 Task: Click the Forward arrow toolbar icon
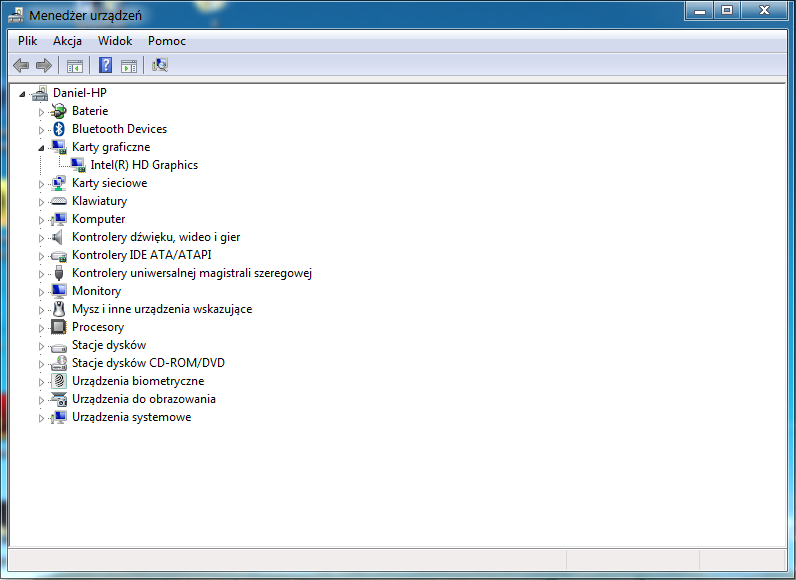(x=44, y=65)
